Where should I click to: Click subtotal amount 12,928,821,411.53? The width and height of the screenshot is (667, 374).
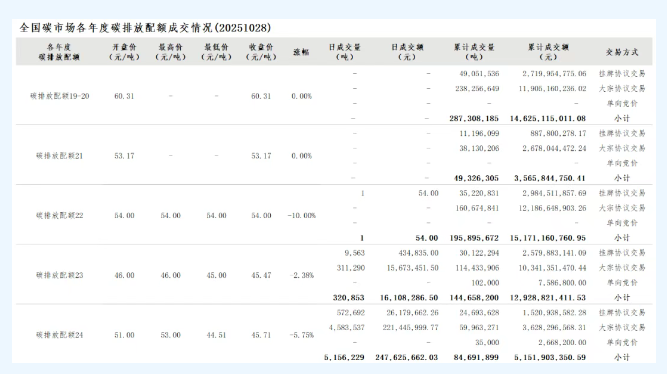(548, 297)
